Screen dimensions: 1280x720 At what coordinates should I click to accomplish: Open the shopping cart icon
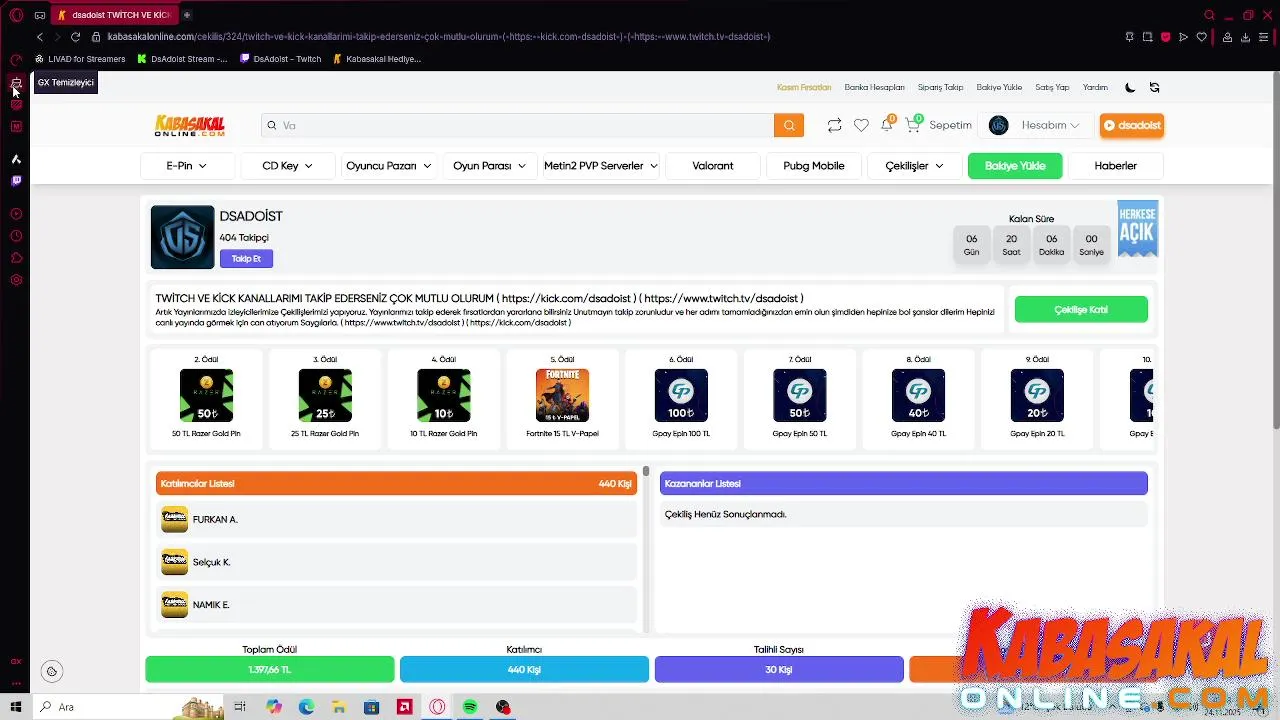coord(912,125)
